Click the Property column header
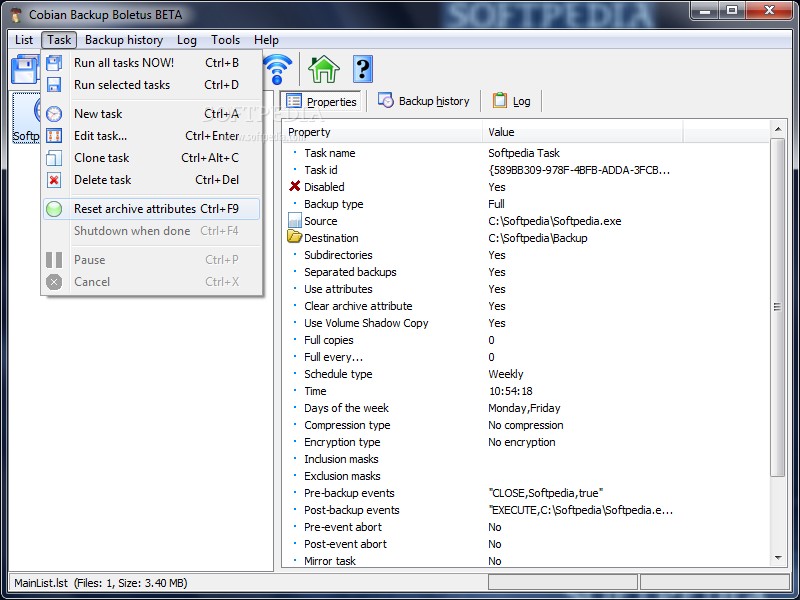 382,132
